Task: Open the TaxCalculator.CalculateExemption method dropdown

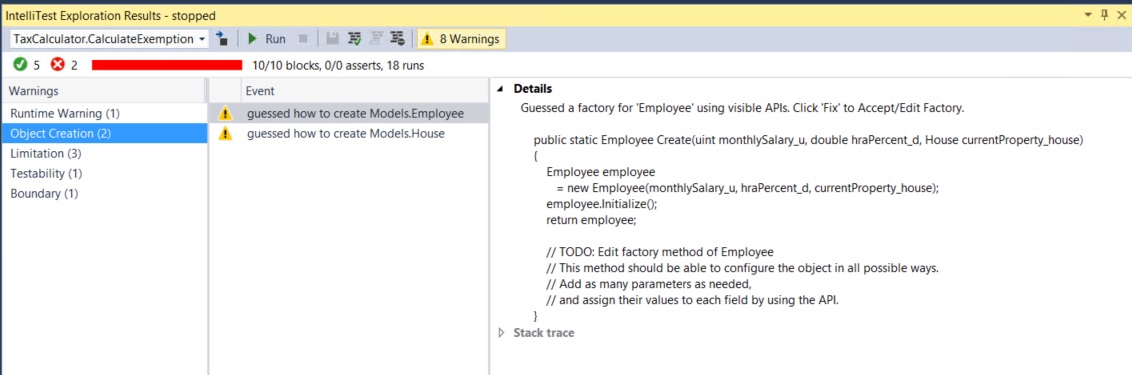Action: (109, 39)
